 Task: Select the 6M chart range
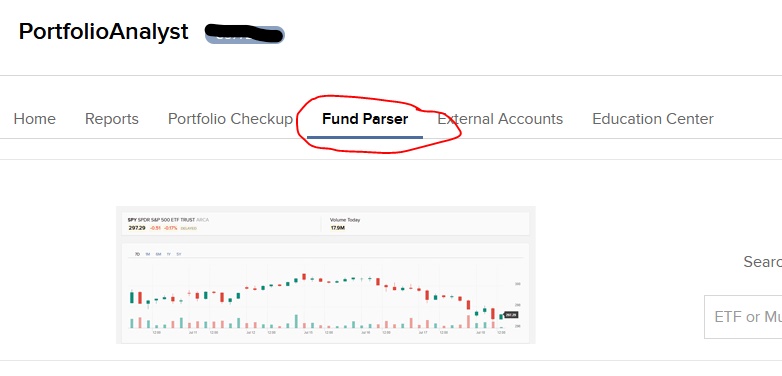pyautogui.click(x=158, y=254)
